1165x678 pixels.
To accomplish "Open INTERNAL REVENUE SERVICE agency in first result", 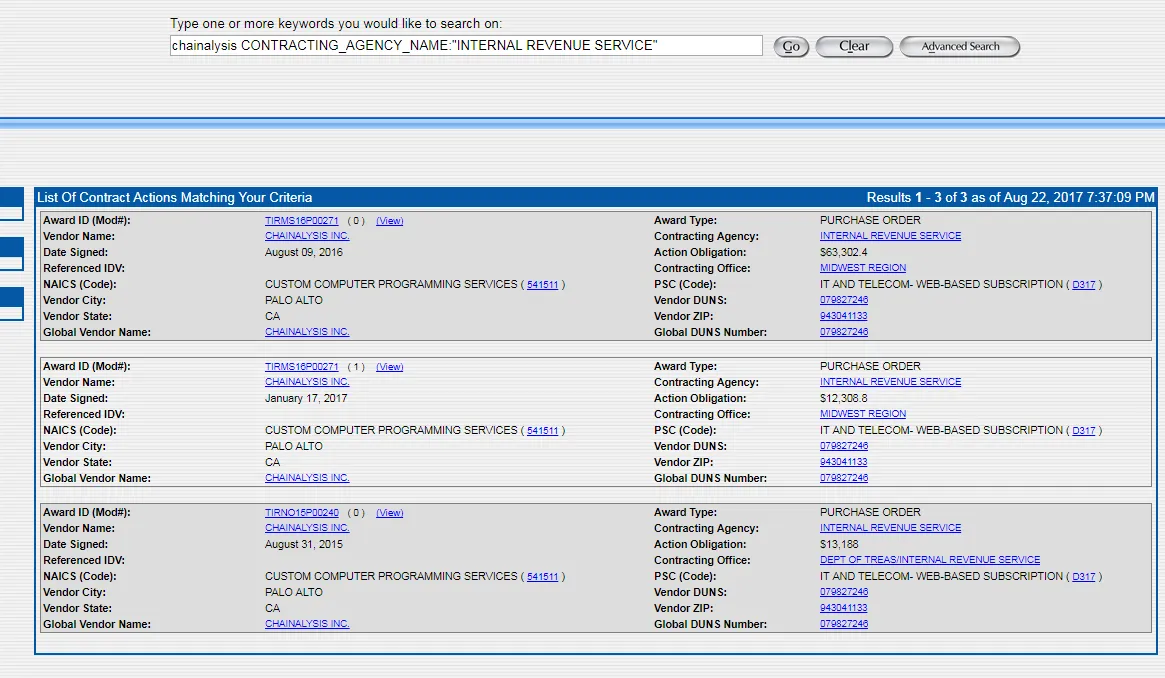I will [x=890, y=236].
